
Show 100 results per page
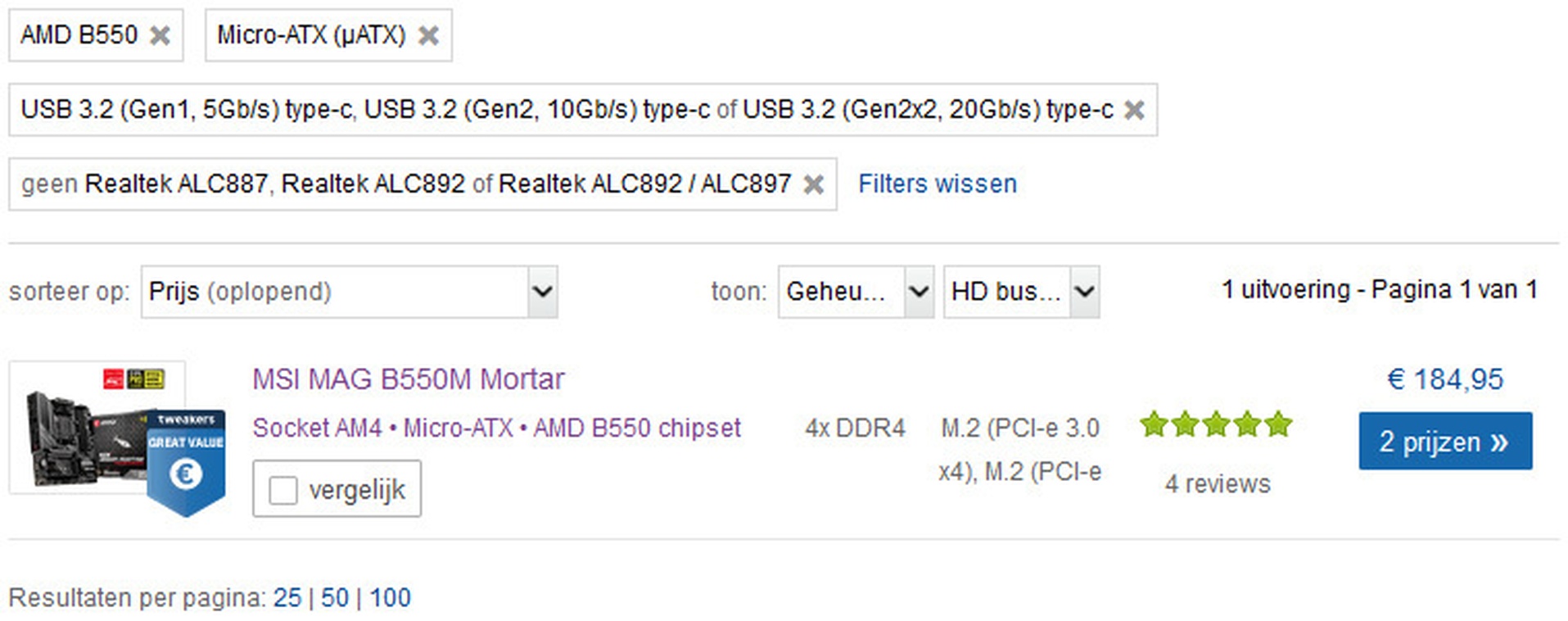(390, 598)
